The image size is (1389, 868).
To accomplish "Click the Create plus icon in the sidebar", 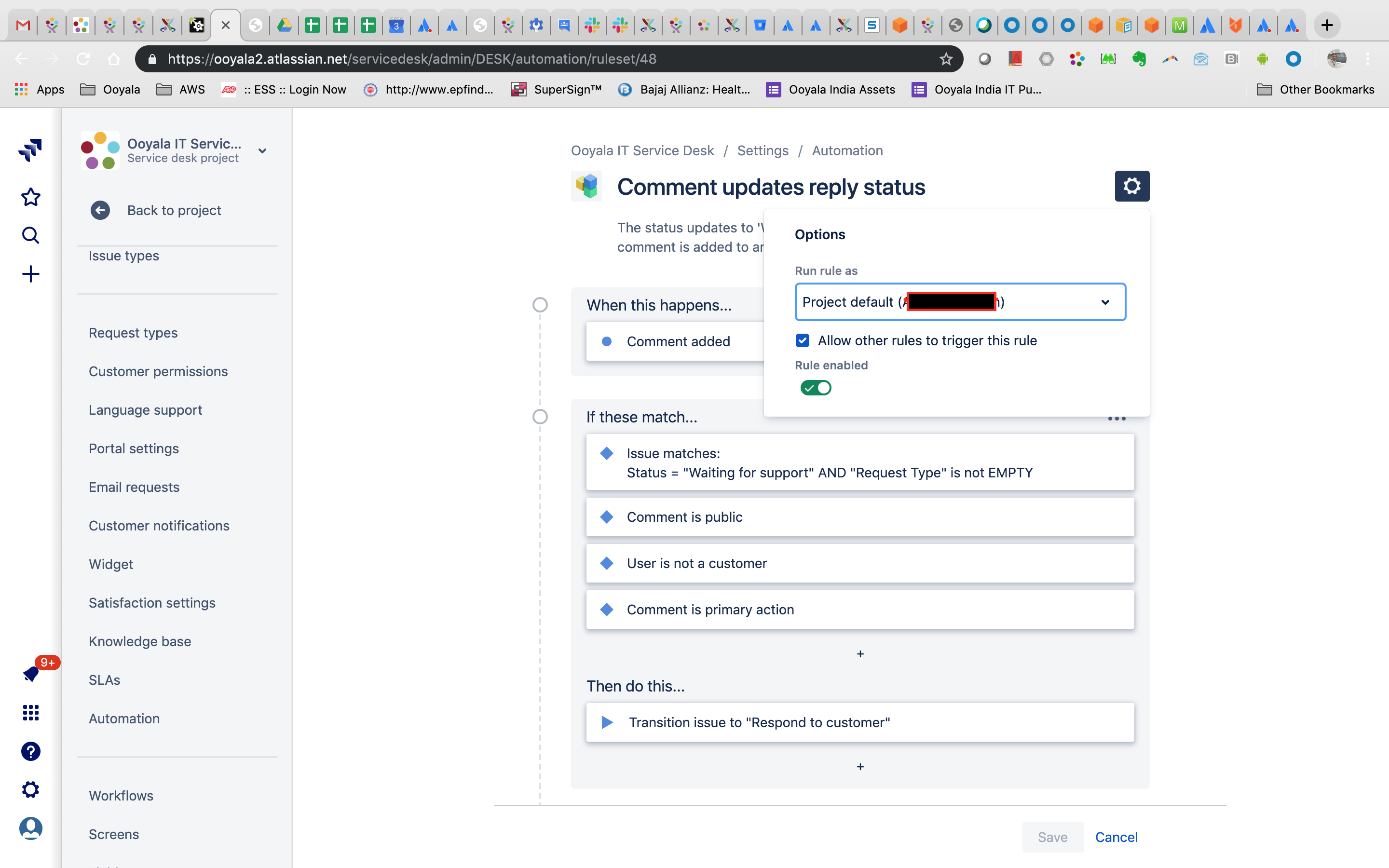I will point(30,274).
